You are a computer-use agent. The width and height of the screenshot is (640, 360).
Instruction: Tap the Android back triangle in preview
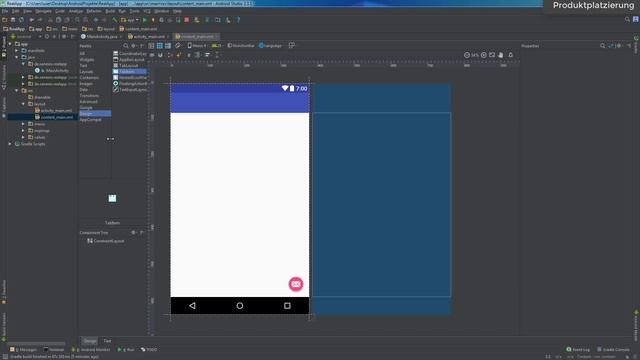pos(192,305)
